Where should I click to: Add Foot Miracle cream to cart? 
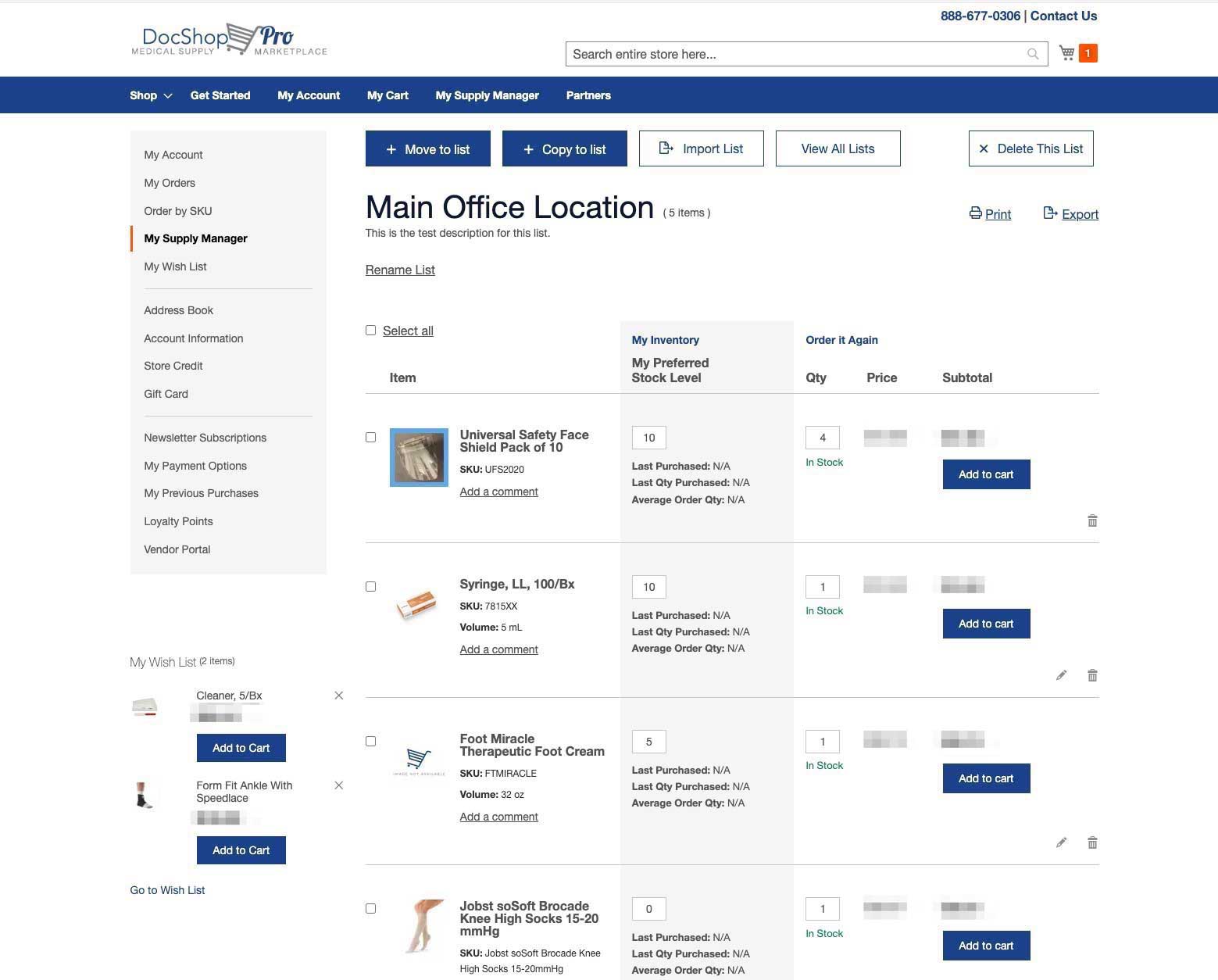click(x=985, y=778)
